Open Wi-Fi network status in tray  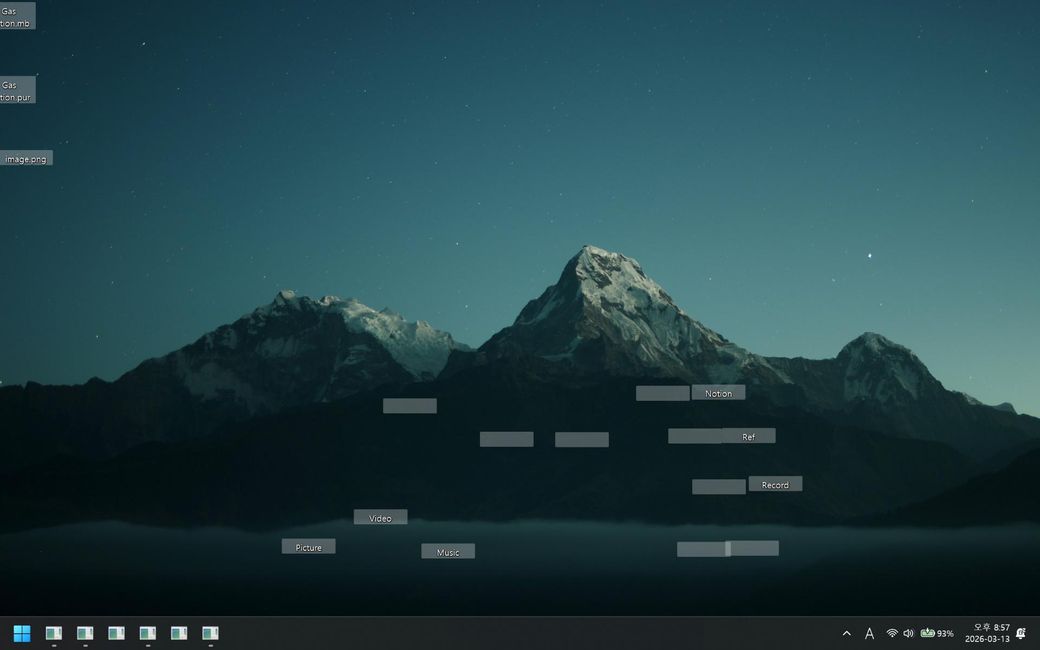892,633
